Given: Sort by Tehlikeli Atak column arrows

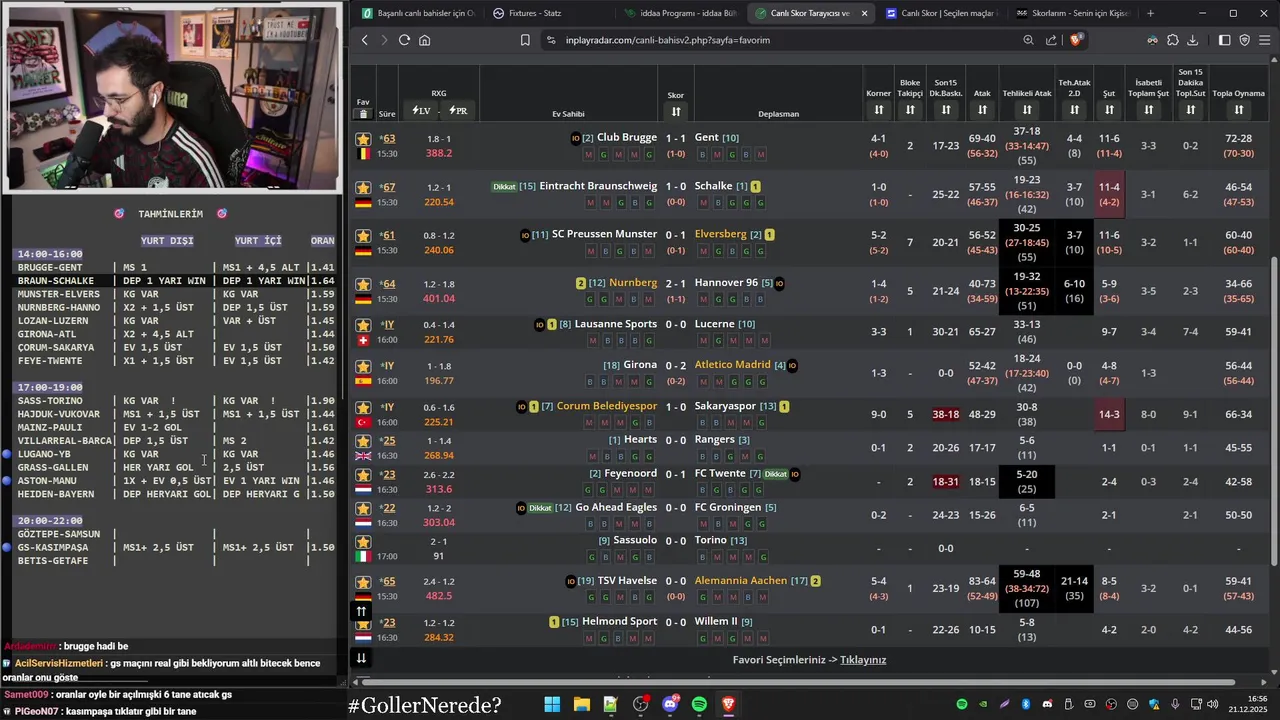Looking at the screenshot, I should point(1027,109).
